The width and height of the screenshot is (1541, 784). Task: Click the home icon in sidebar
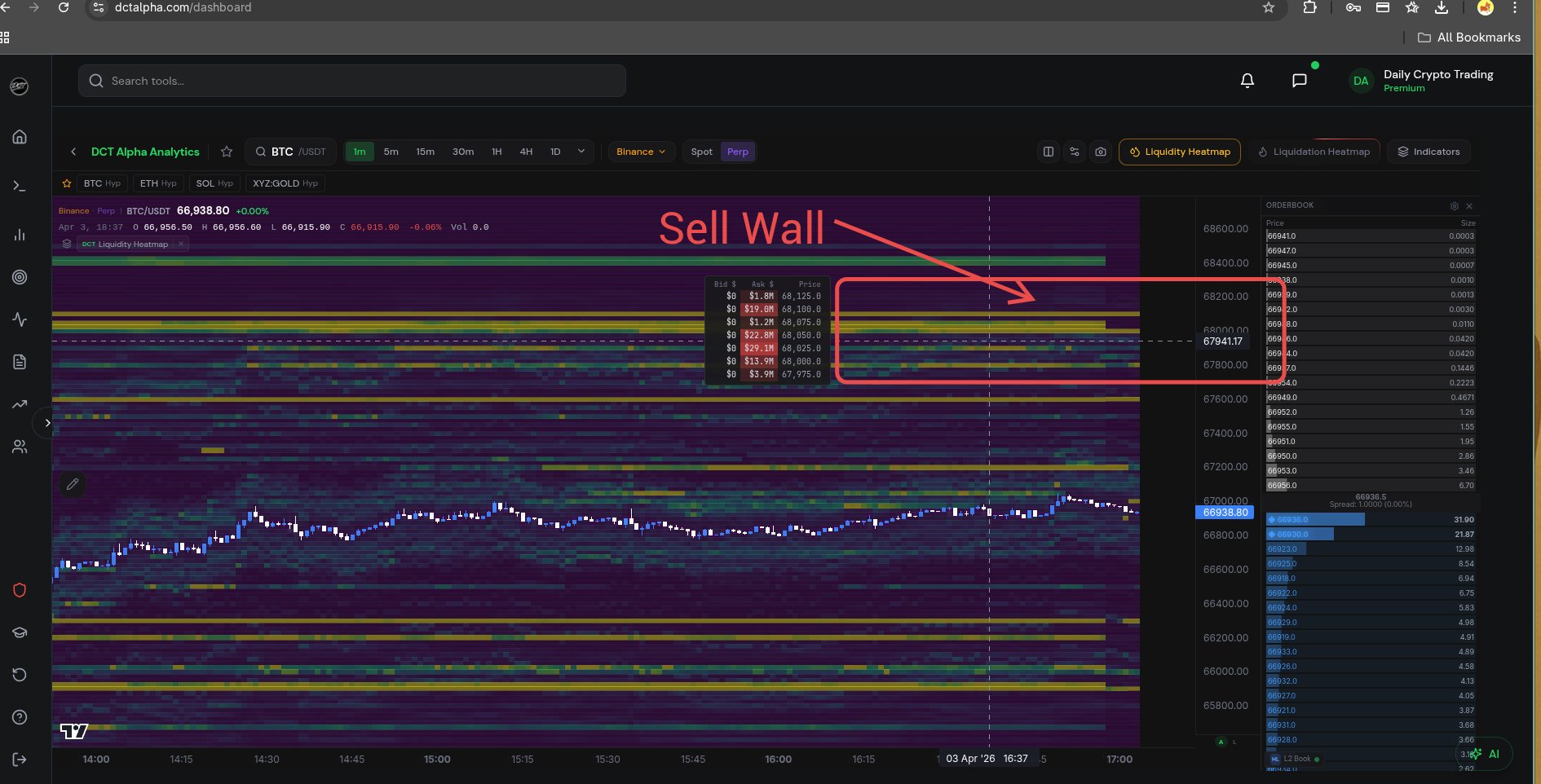(x=20, y=137)
